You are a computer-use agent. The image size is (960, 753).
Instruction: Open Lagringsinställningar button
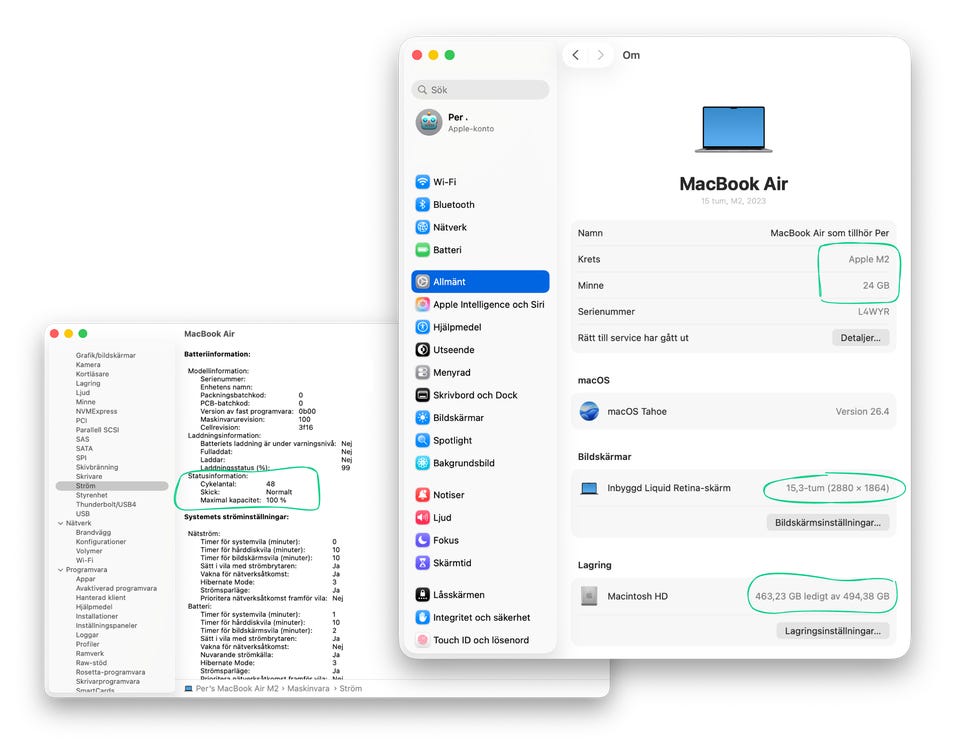pos(833,631)
